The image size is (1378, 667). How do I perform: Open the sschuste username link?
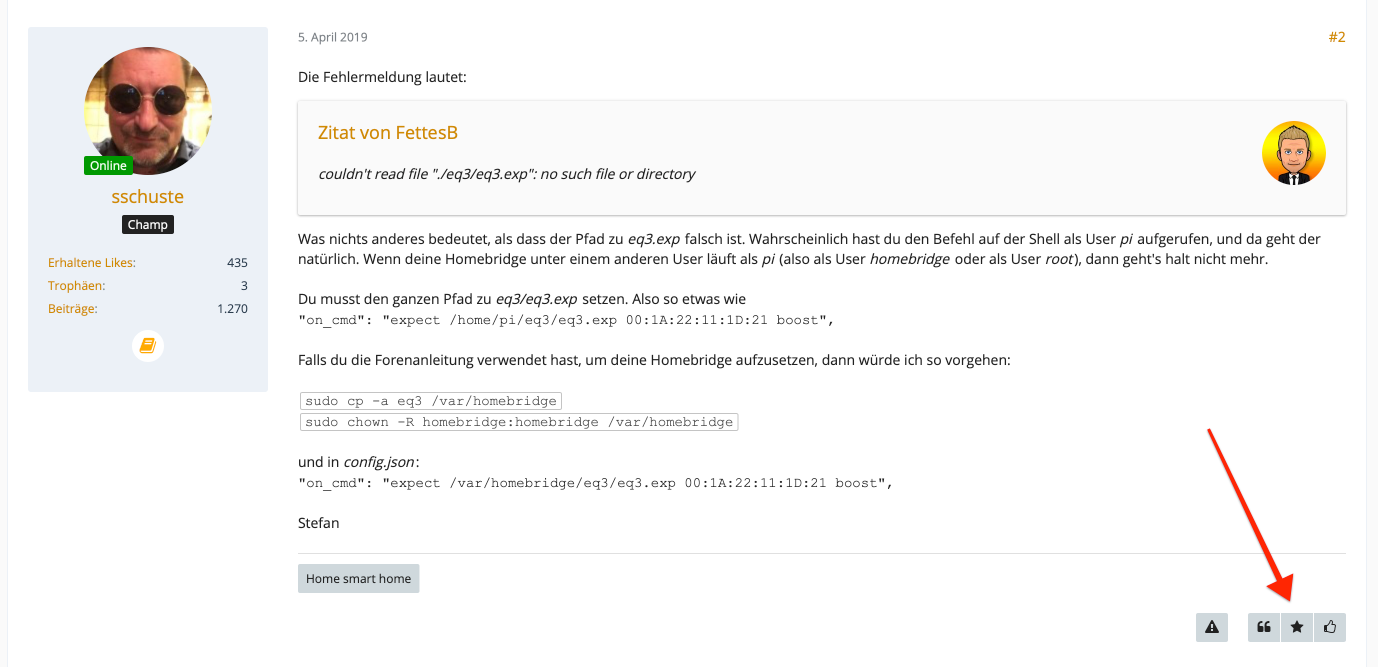(x=148, y=197)
